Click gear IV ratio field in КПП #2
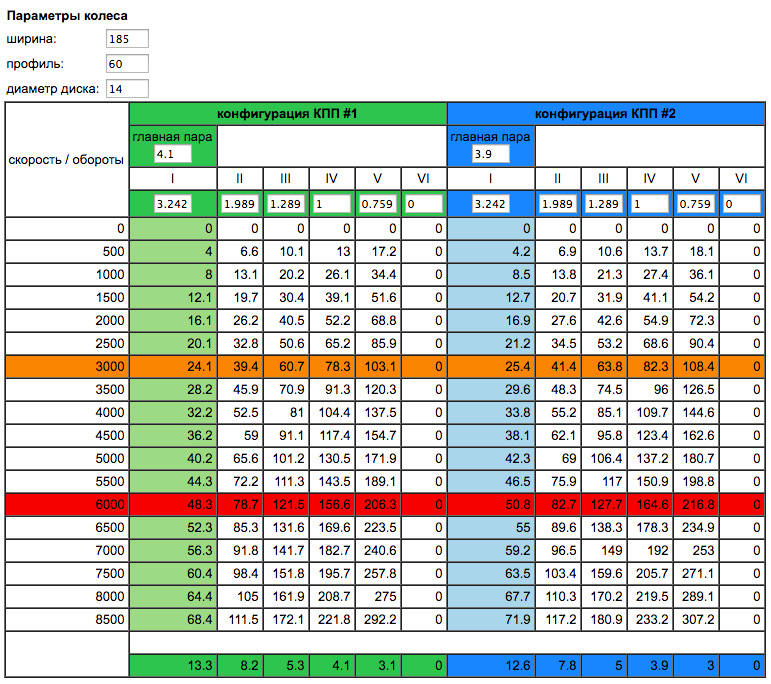 pos(650,204)
